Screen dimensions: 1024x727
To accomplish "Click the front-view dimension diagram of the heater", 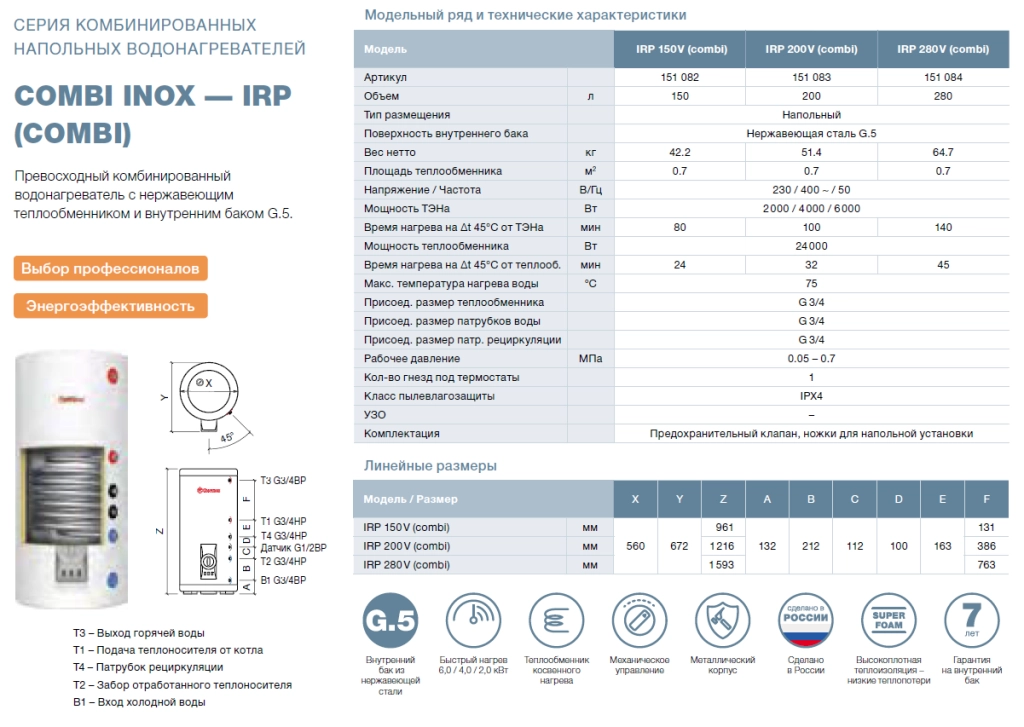I will (x=211, y=531).
